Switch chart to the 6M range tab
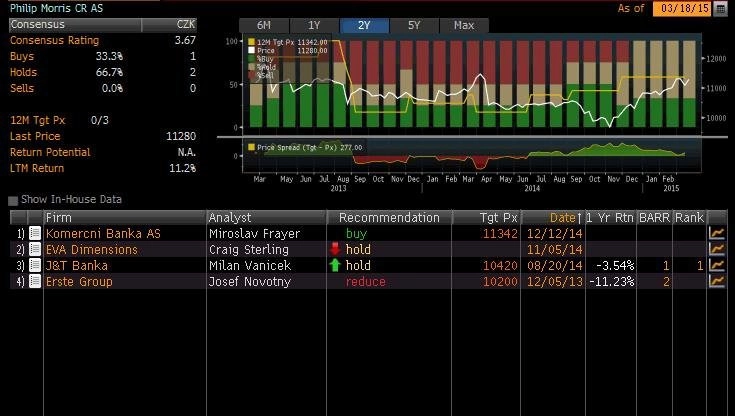The image size is (735, 416). tap(264, 25)
